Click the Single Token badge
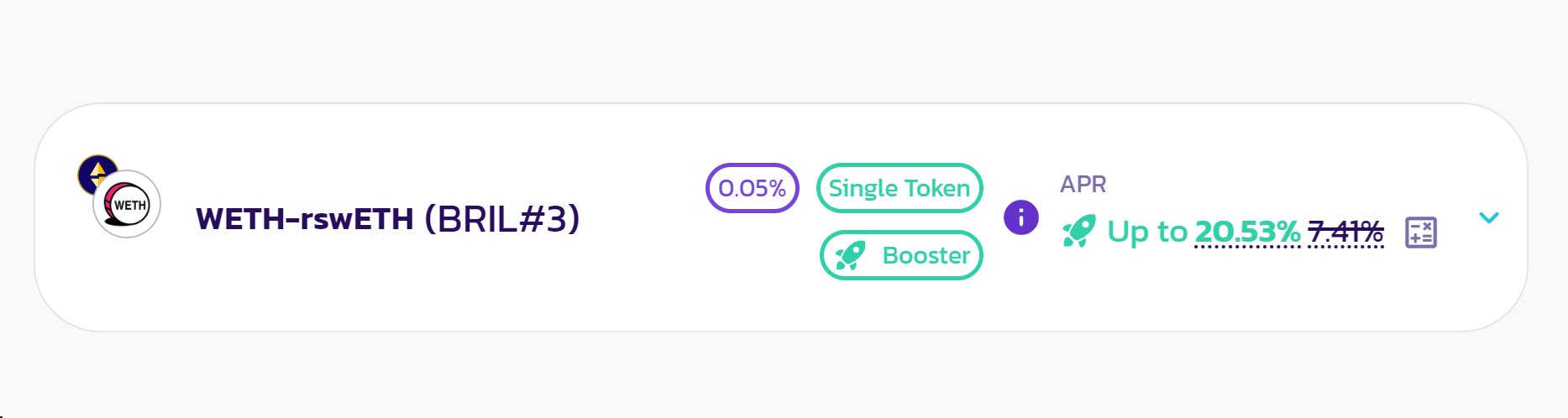The width and height of the screenshot is (1568, 418). pyautogui.click(x=899, y=188)
